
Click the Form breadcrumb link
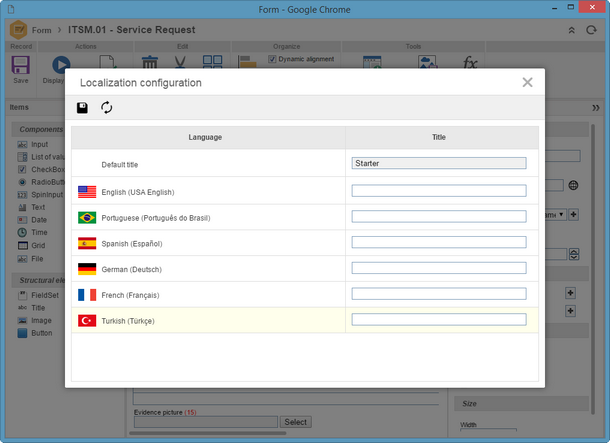click(42, 30)
